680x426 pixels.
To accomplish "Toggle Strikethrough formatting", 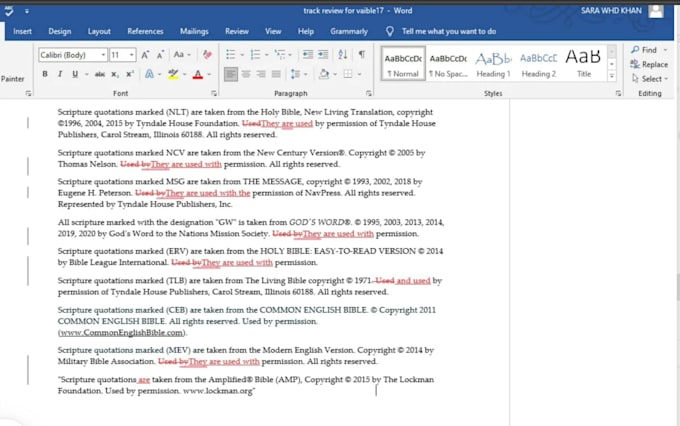I will tap(100, 74).
